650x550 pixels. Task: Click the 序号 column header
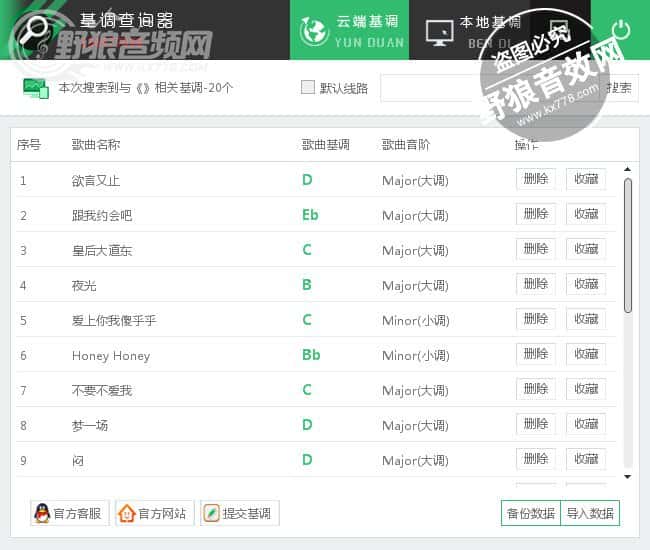pos(29,145)
